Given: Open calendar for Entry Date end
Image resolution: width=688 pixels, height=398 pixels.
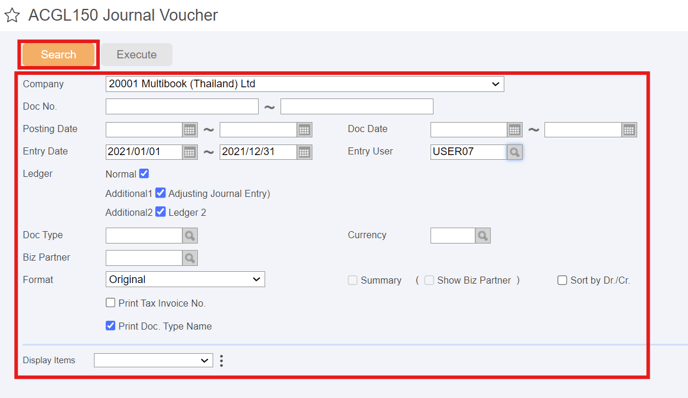Looking at the screenshot, I should 304,152.
